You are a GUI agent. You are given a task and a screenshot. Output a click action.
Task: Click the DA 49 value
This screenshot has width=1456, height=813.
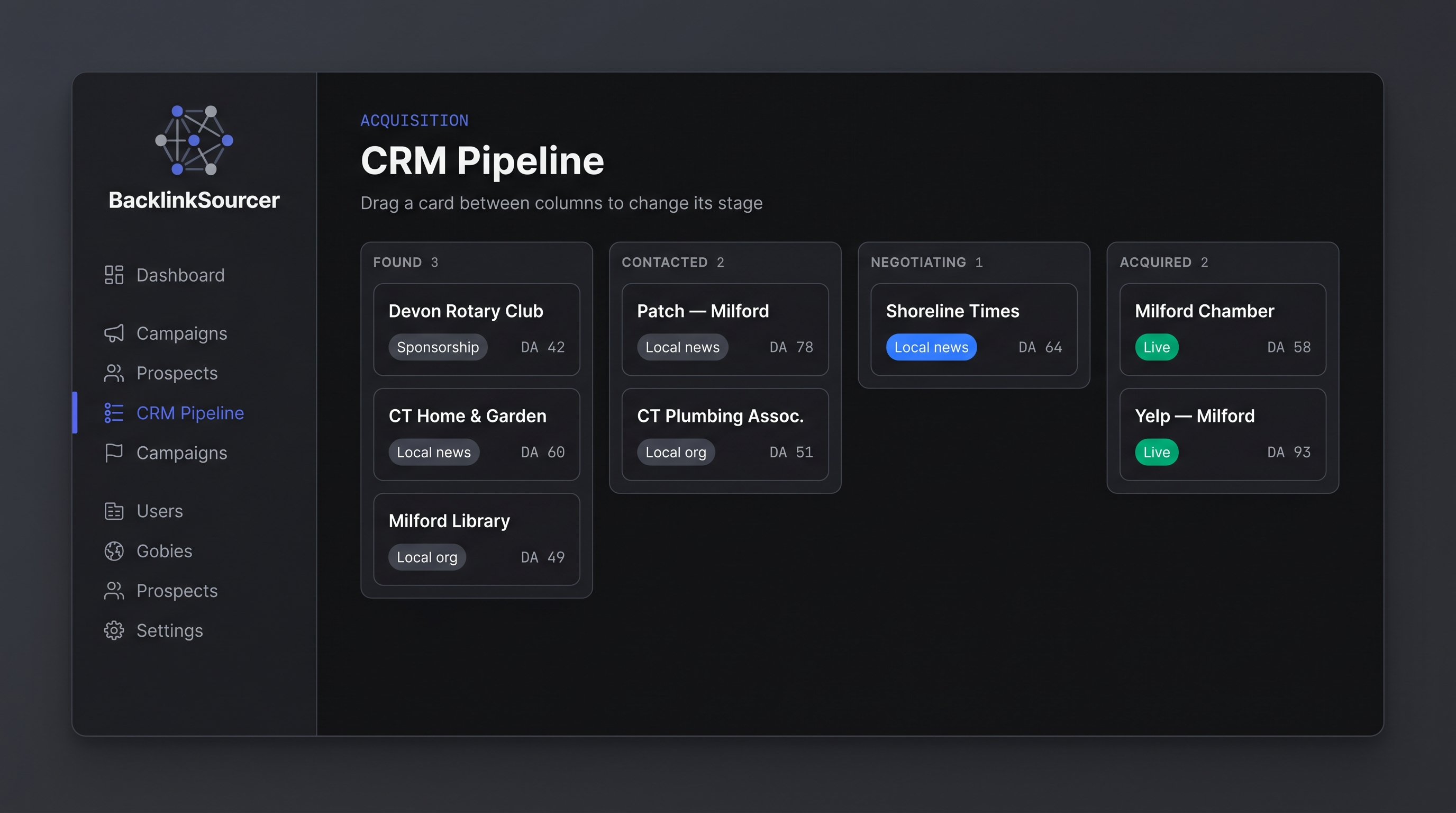[543, 557]
